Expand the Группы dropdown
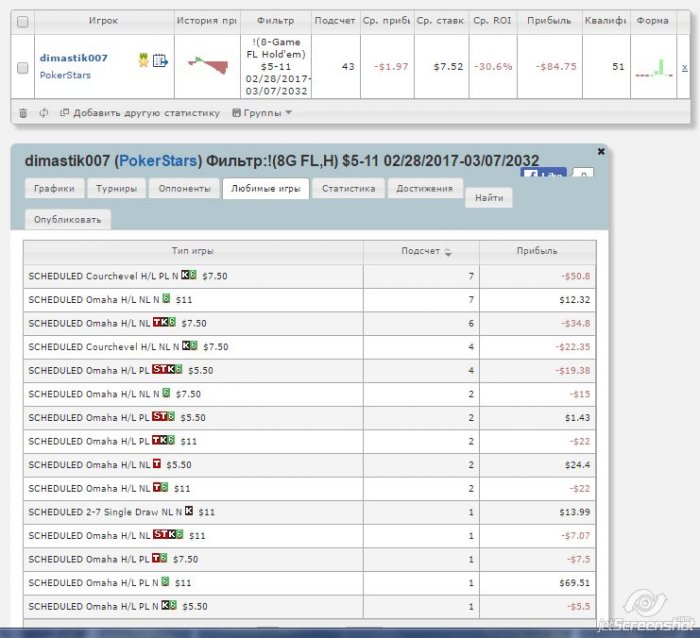This screenshot has width=700, height=638. [x=262, y=113]
